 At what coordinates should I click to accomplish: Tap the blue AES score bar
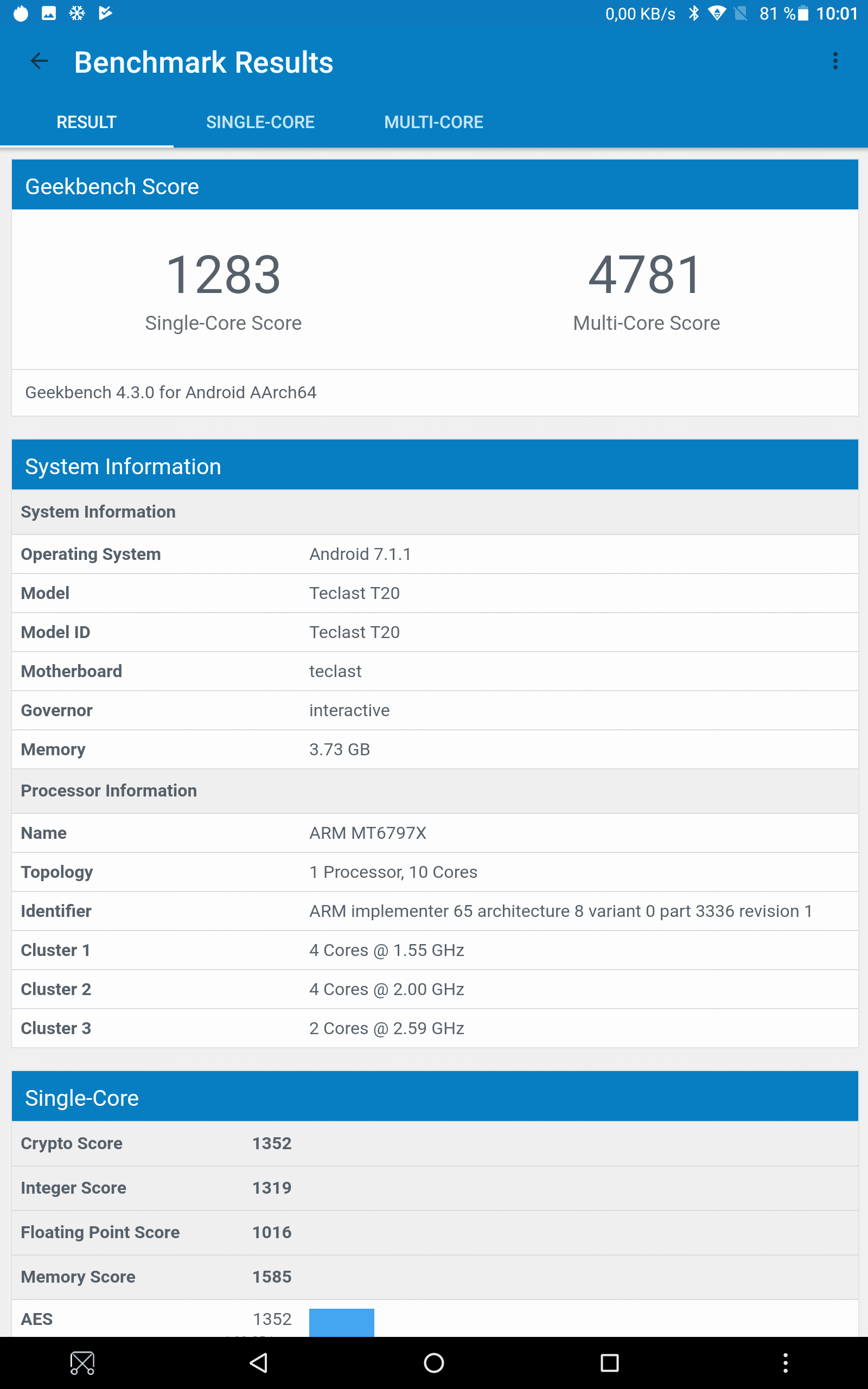pos(342,1322)
